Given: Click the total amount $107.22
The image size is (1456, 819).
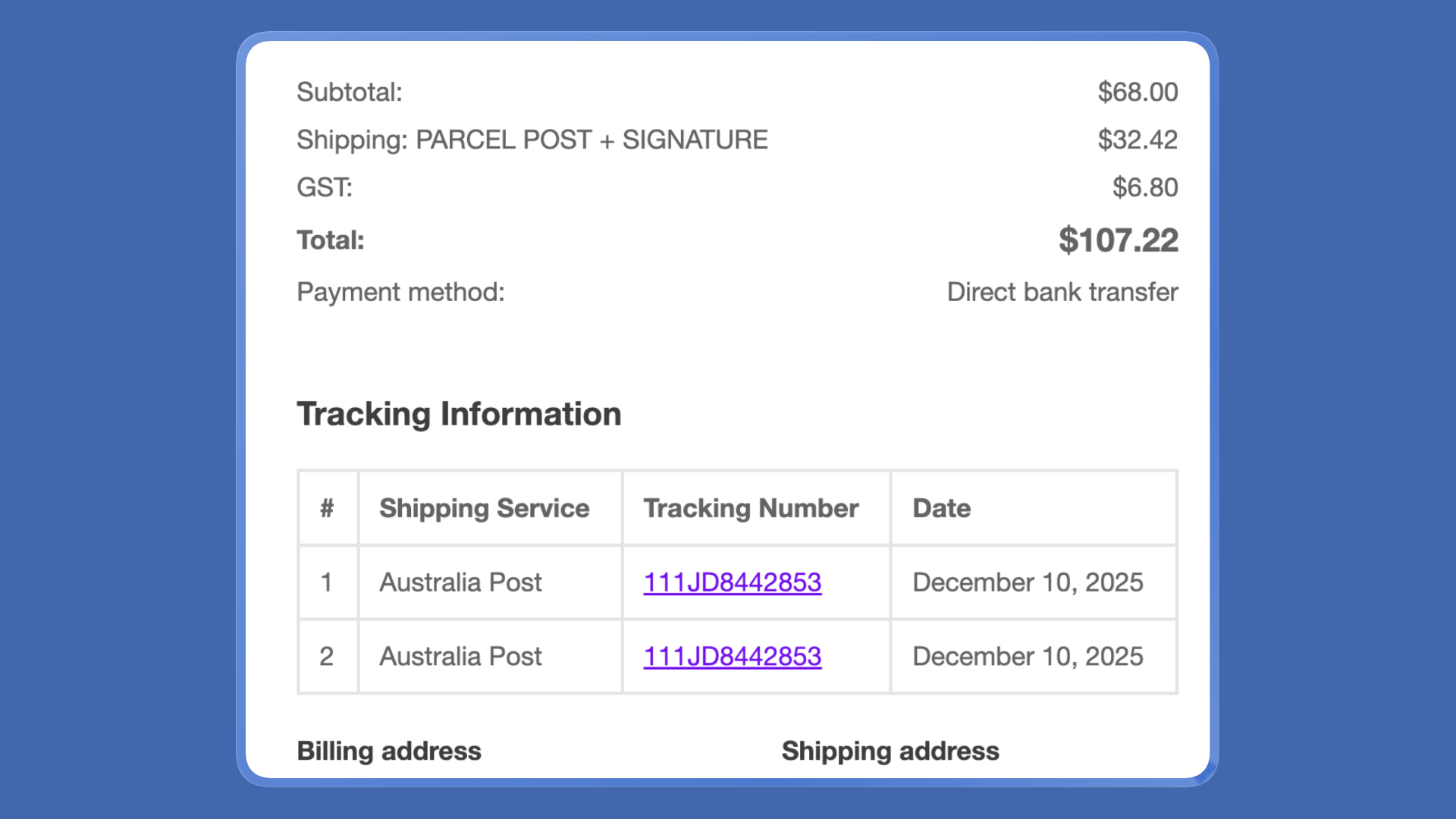Looking at the screenshot, I should (x=1118, y=240).
